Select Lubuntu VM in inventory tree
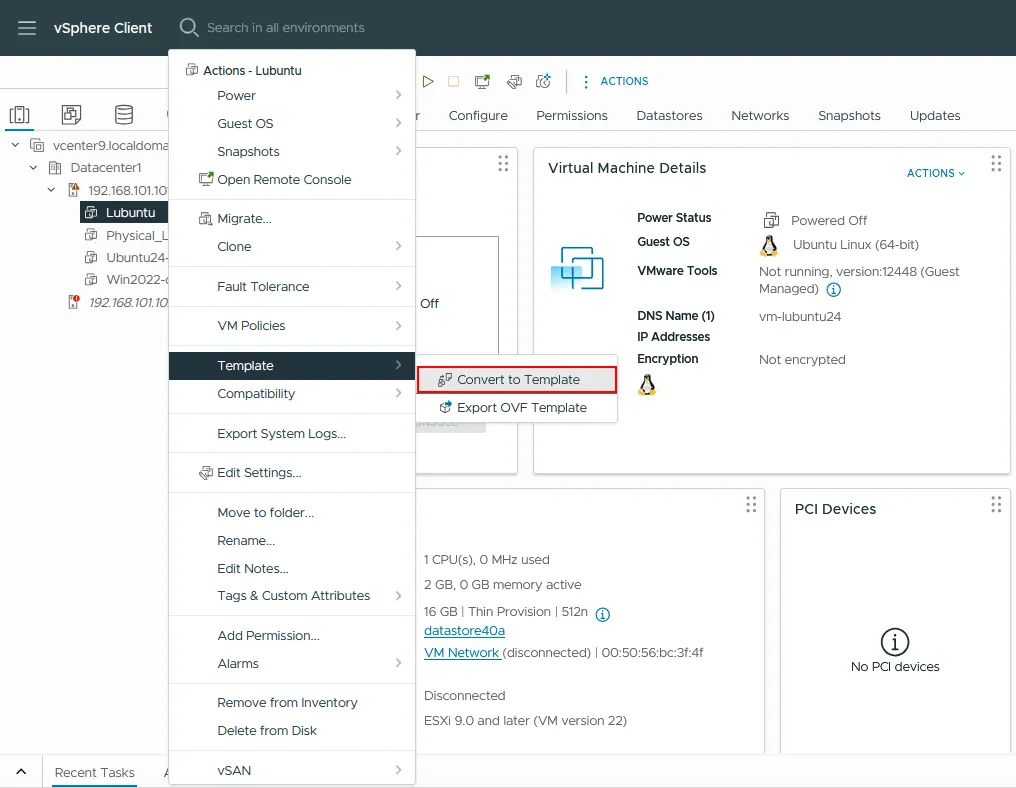Image resolution: width=1016 pixels, height=788 pixels. [124, 213]
